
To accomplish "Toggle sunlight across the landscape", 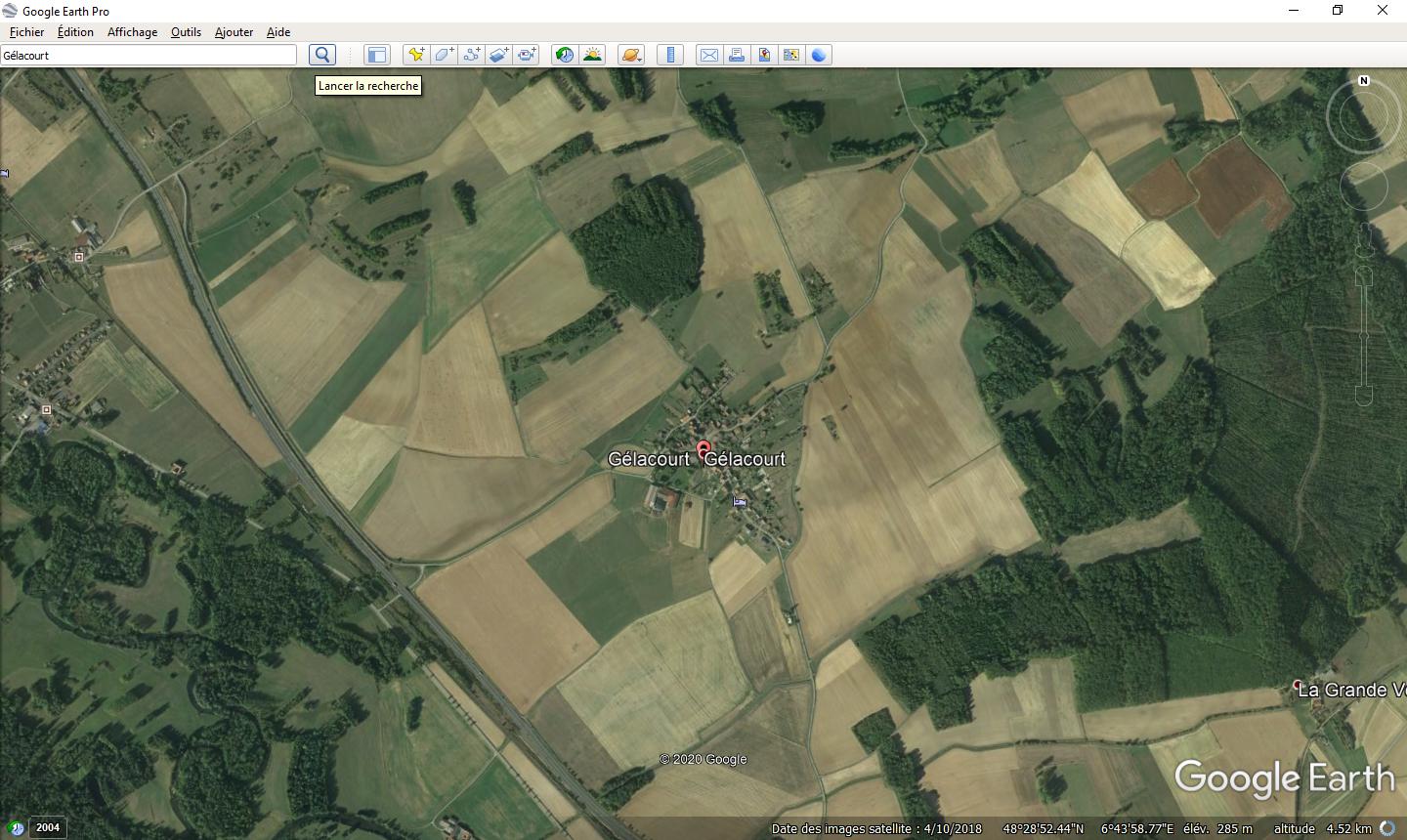I will pos(592,55).
